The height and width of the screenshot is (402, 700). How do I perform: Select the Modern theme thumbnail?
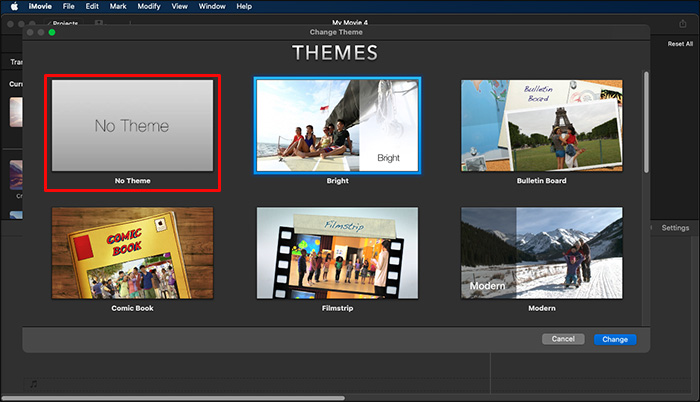tap(543, 253)
